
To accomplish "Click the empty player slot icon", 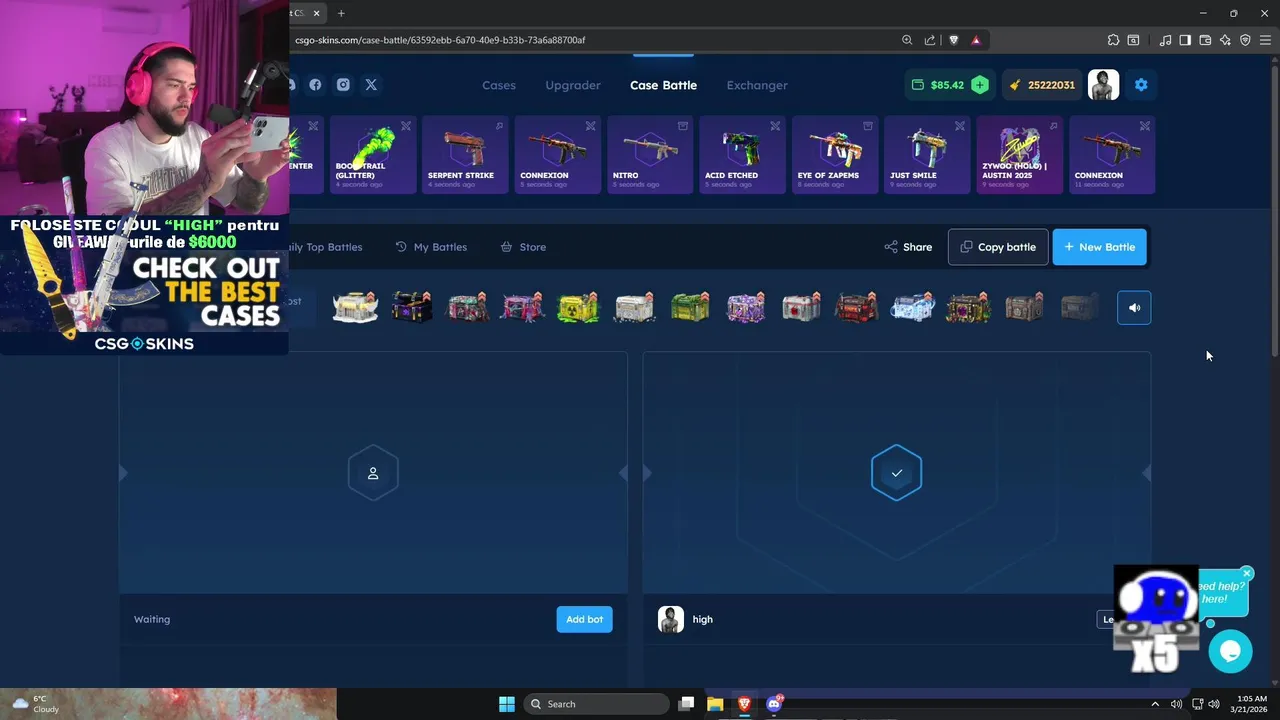I will [373, 473].
